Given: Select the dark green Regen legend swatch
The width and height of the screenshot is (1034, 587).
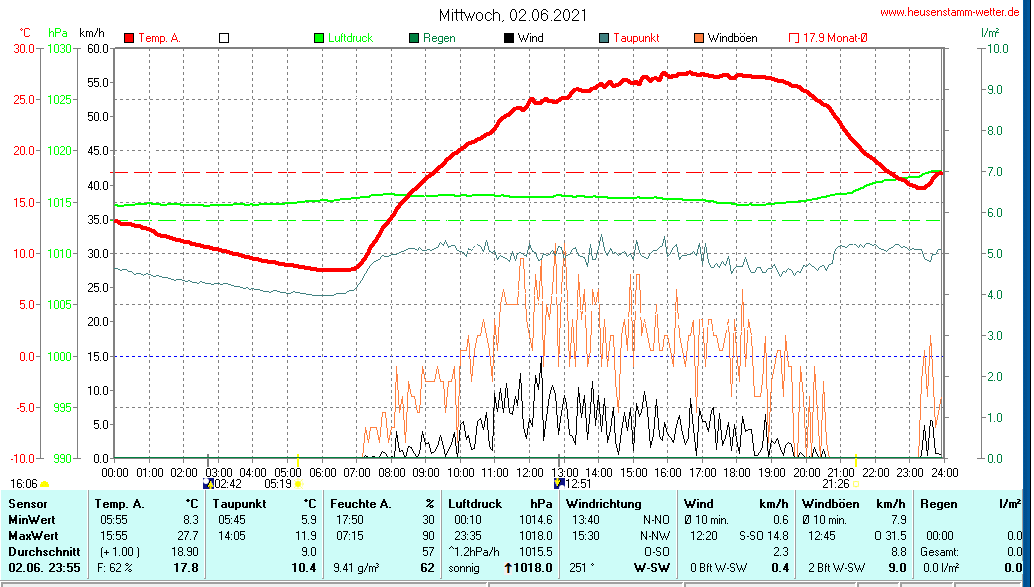Looking at the screenshot, I should pos(414,38).
